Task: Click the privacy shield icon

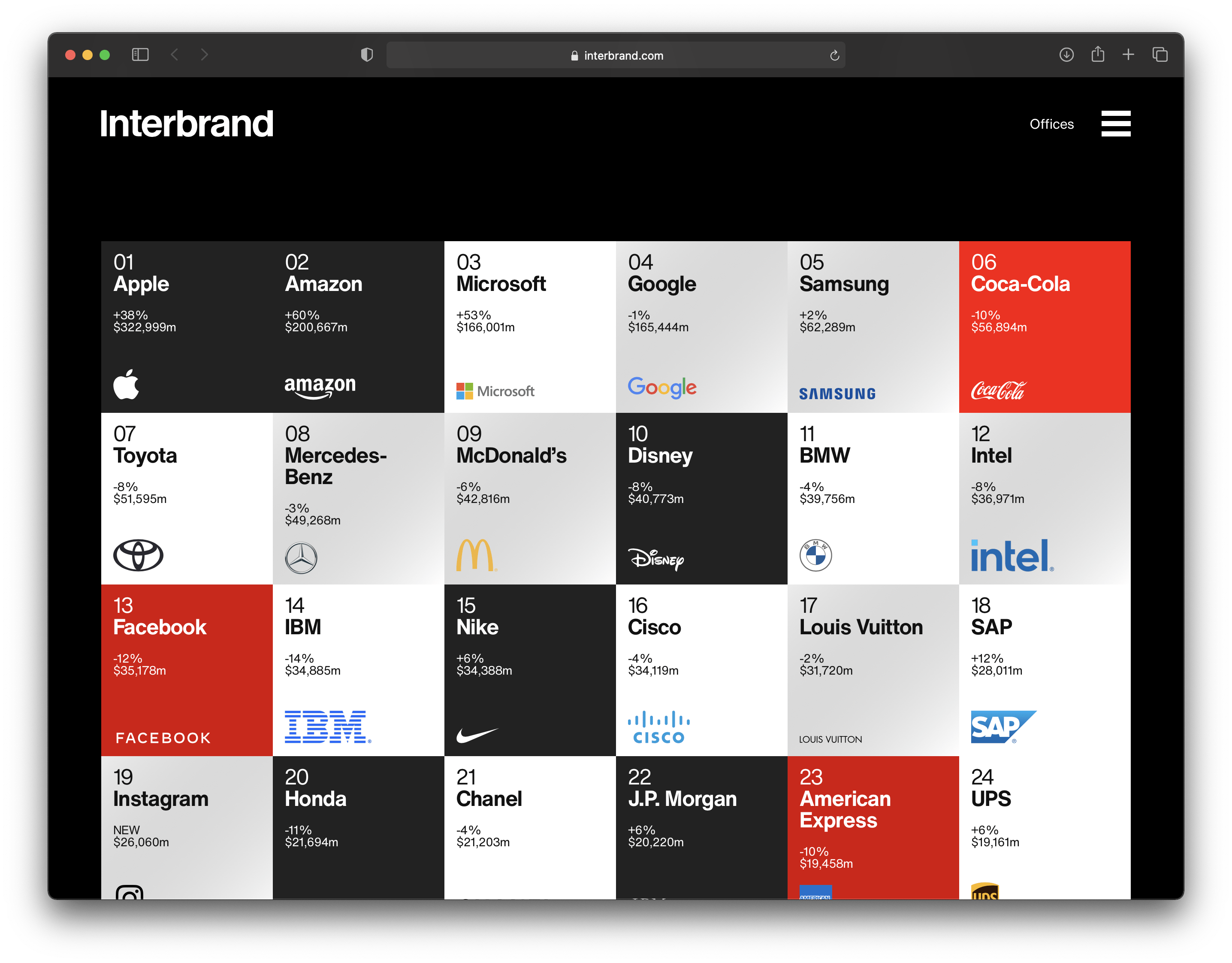Action: pyautogui.click(x=367, y=55)
